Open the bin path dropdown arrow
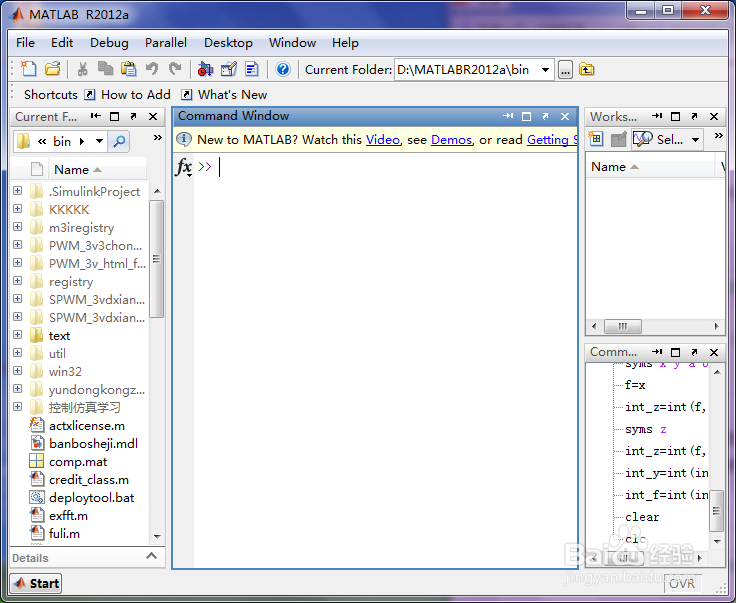736x603 pixels. 99,141
